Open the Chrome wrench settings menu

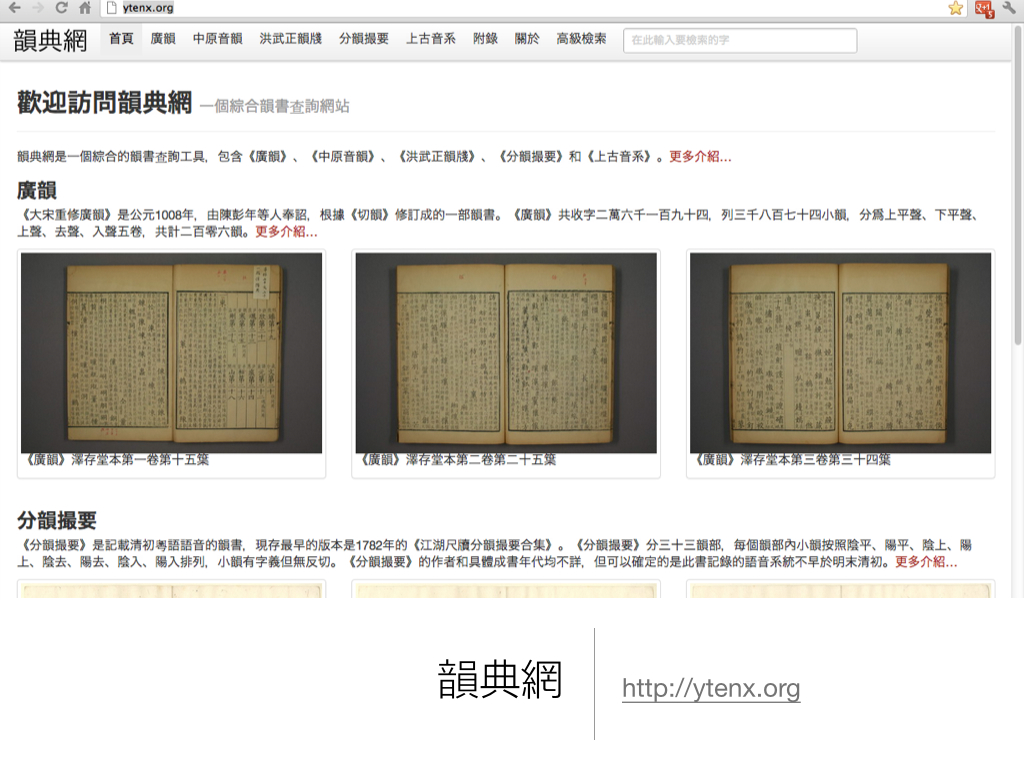1009,8
